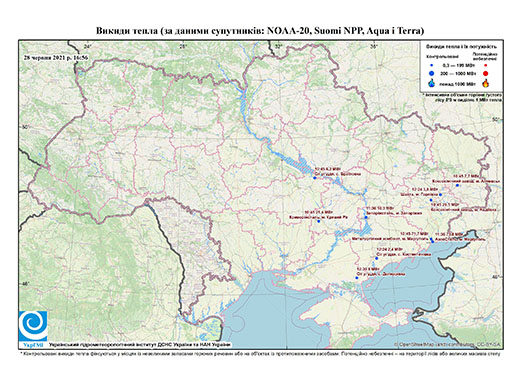Click the southernmost 12:30 marker near the coast

click(x=357, y=278)
